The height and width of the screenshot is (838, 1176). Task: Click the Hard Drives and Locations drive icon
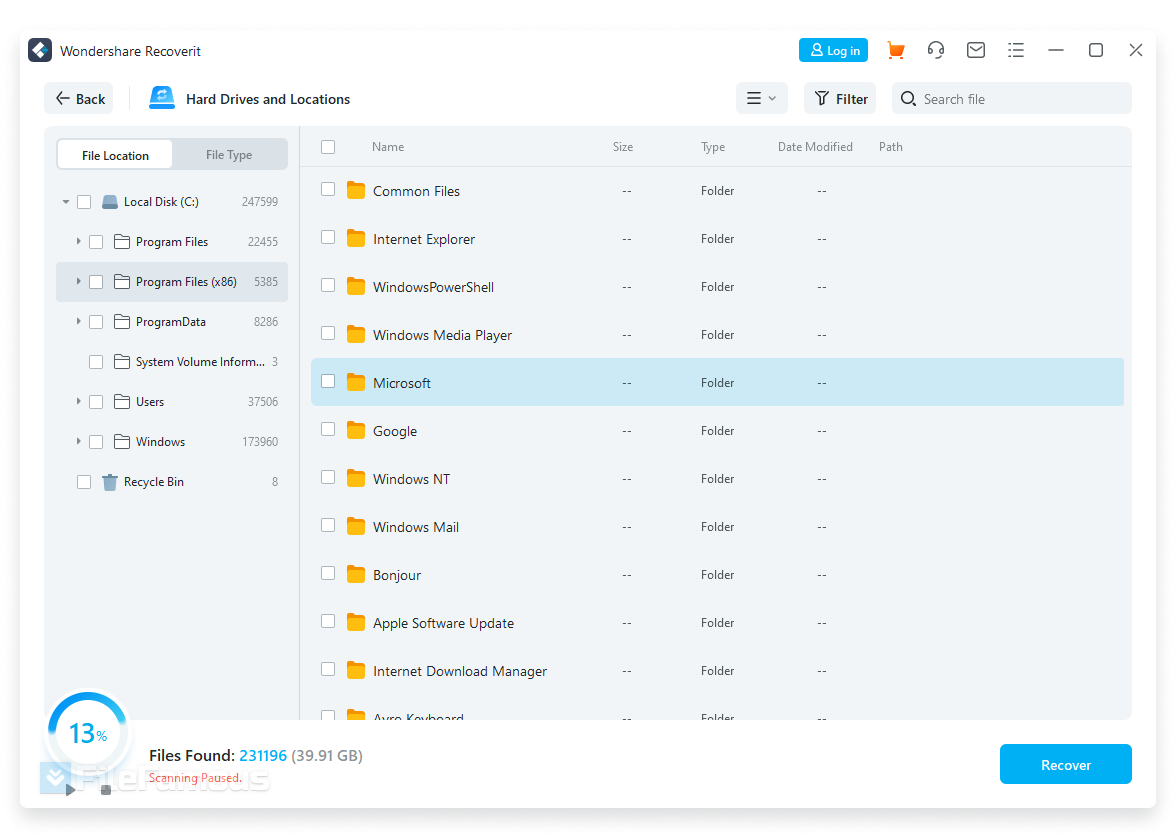[161, 98]
